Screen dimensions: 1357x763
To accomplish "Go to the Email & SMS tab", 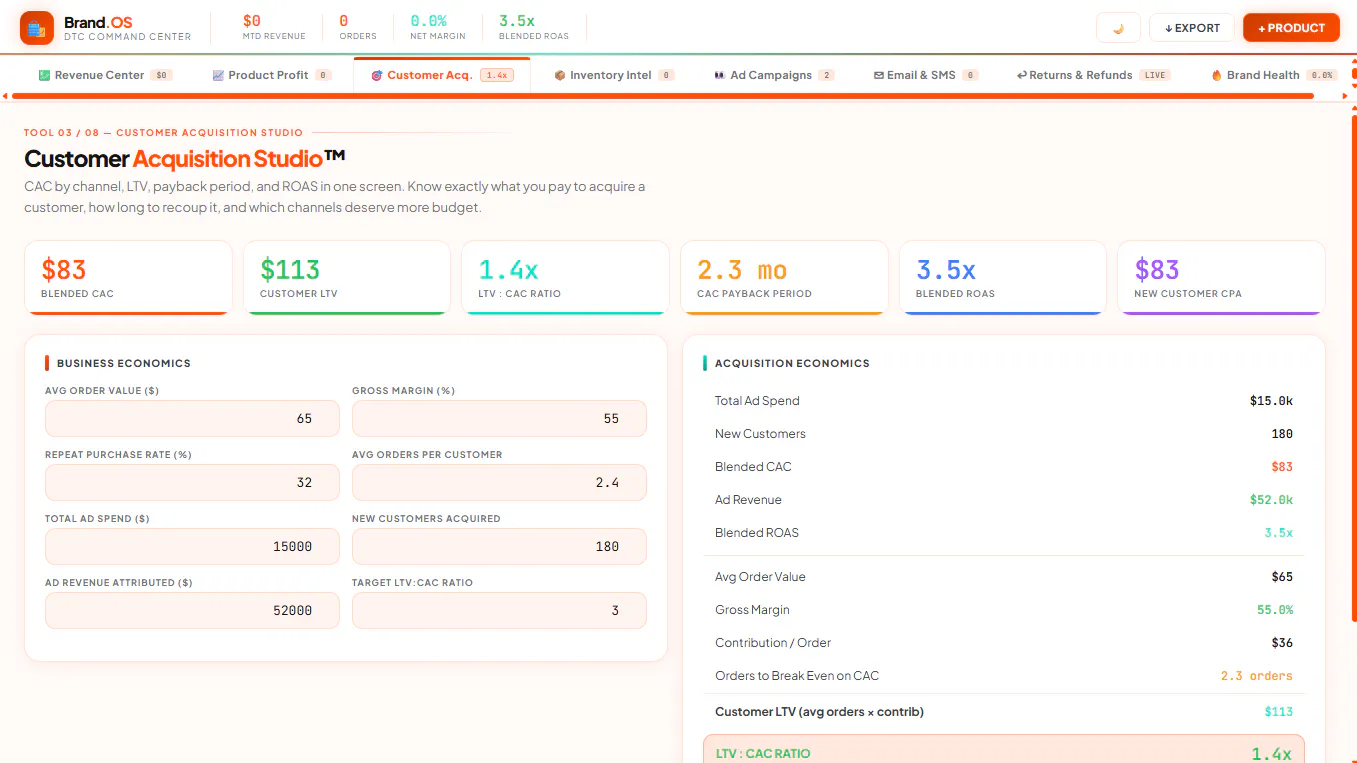I will 925,75.
